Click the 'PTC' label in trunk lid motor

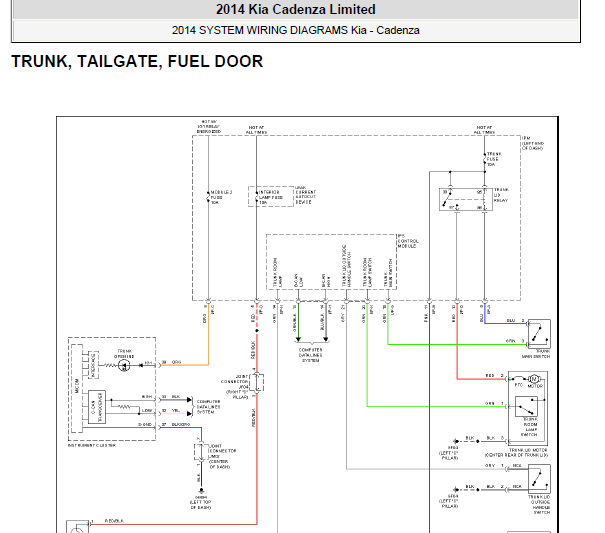(519, 385)
